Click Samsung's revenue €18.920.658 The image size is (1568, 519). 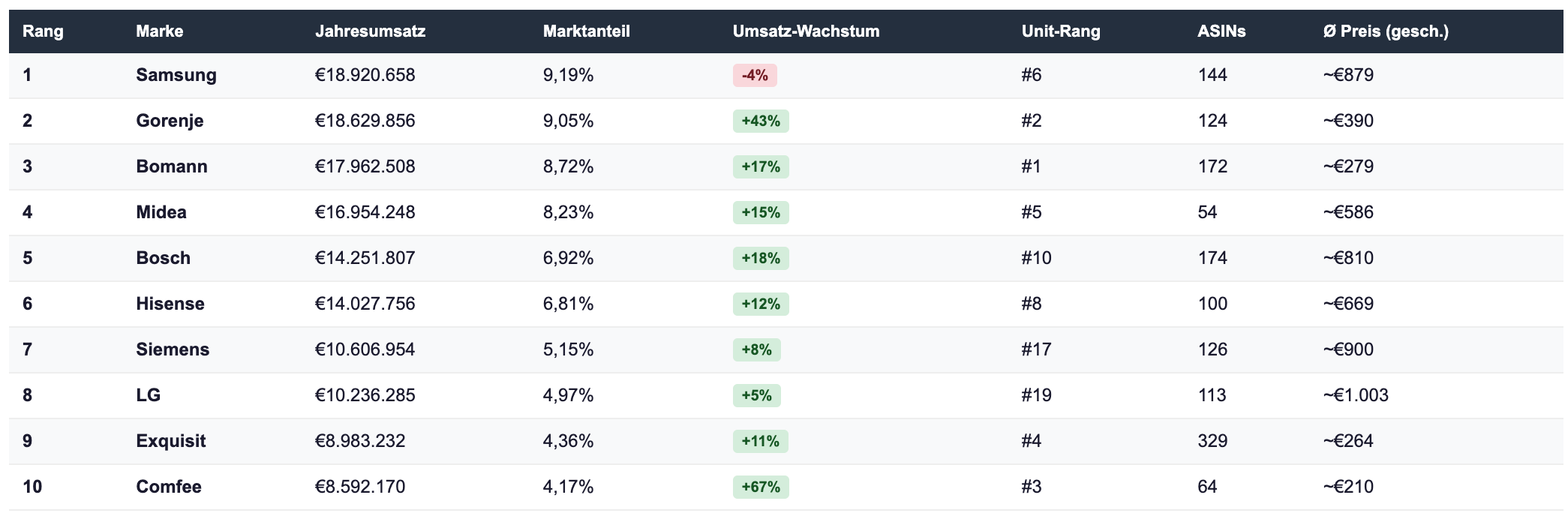pyautogui.click(x=365, y=75)
